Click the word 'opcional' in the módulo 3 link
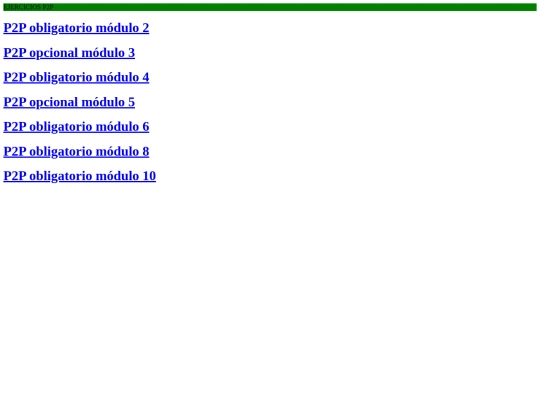540x405 pixels. [x=53, y=53]
